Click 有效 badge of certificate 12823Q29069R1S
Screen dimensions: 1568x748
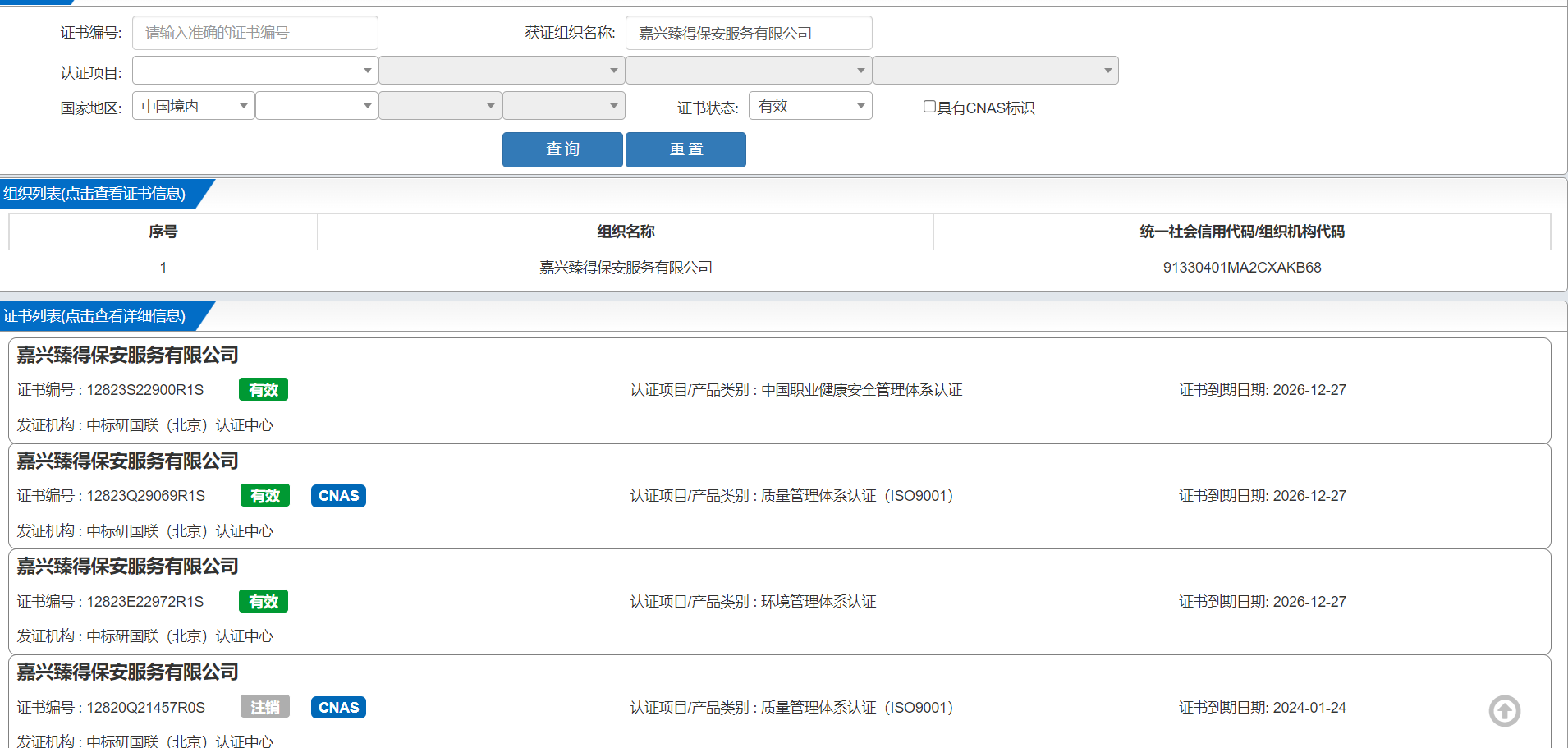pyautogui.click(x=265, y=496)
